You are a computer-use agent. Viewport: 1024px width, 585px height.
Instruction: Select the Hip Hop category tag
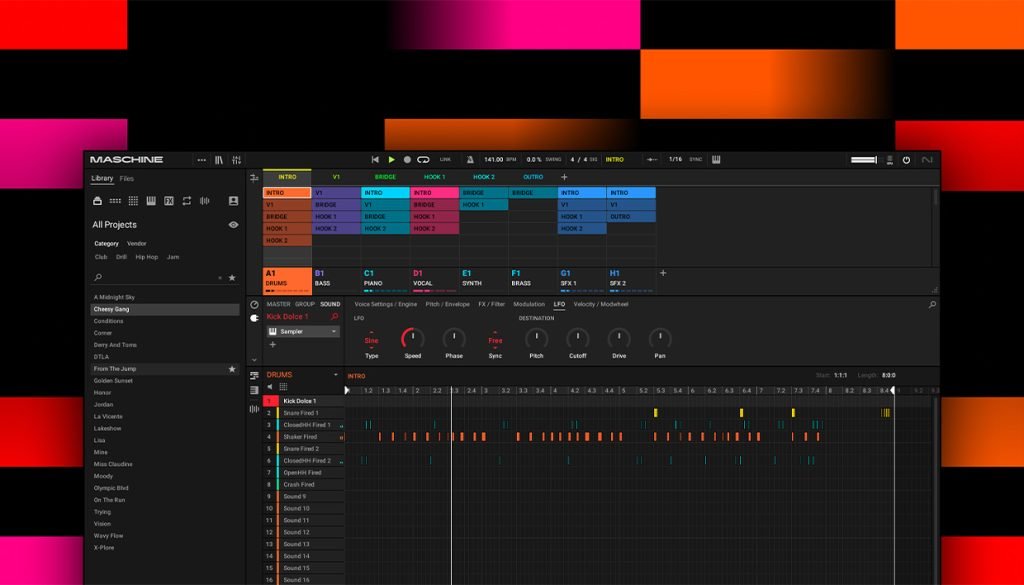pyautogui.click(x=146, y=257)
